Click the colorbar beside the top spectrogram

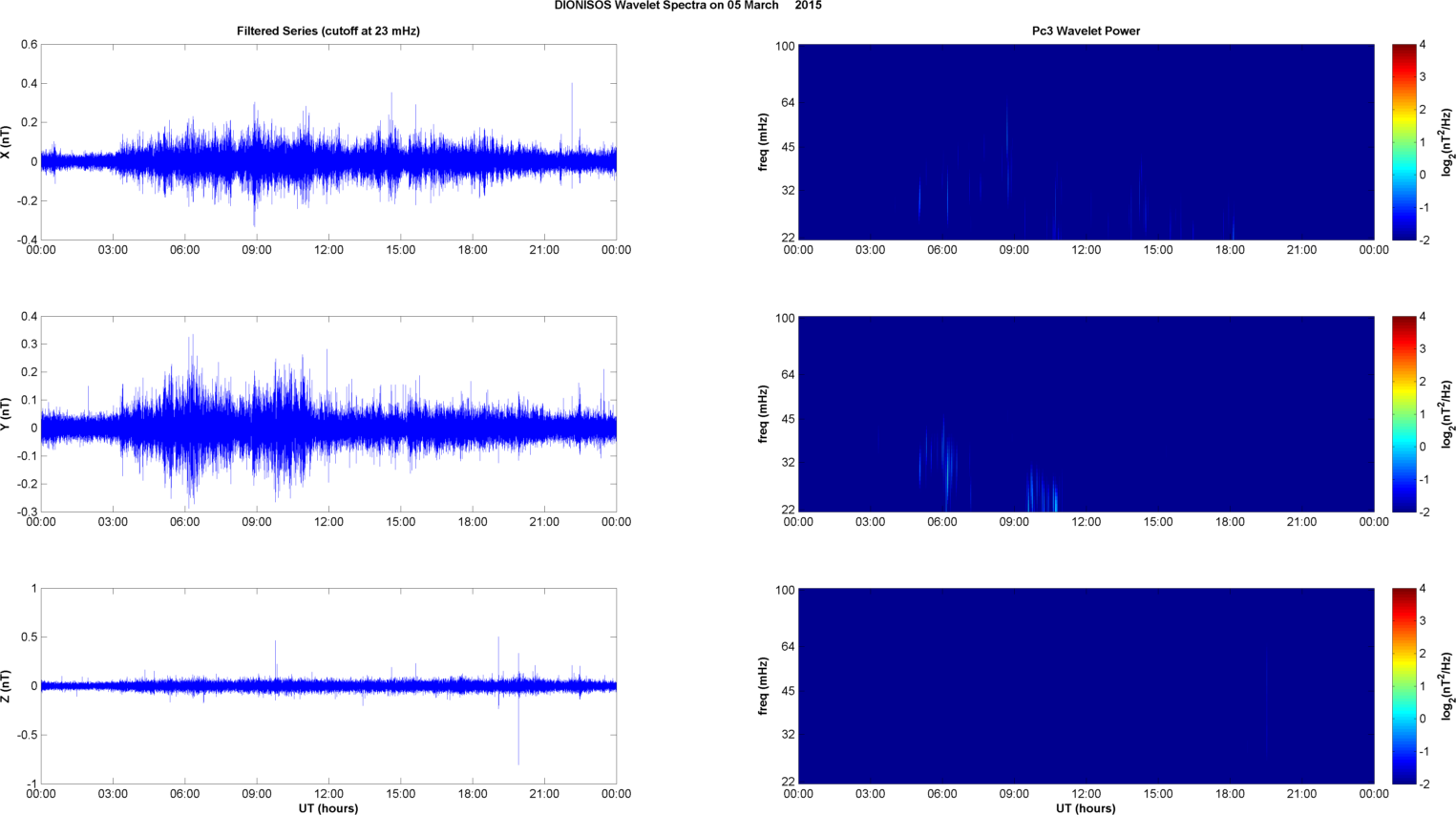click(1403, 142)
